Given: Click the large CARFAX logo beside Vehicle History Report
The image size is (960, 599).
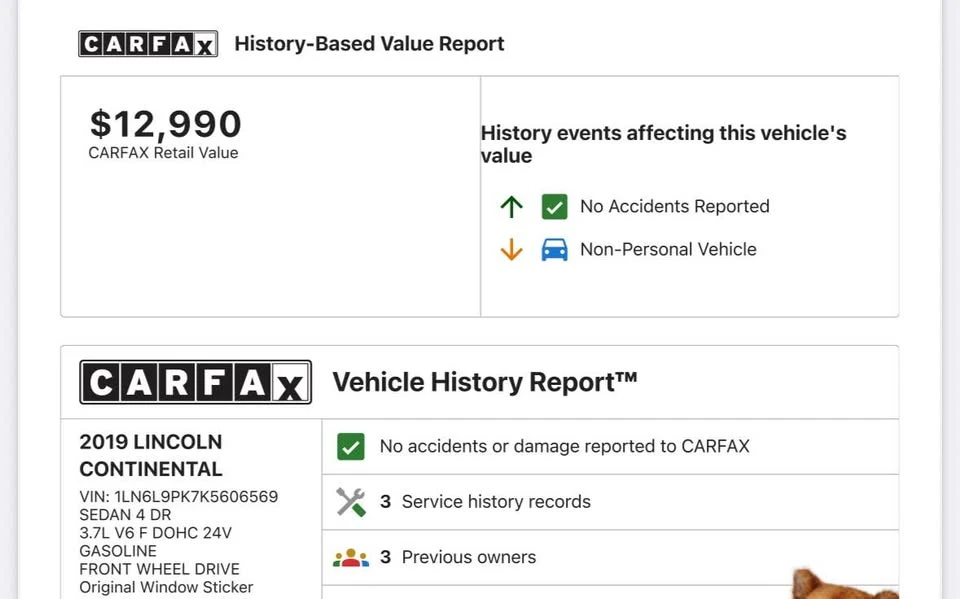Looking at the screenshot, I should coord(195,382).
